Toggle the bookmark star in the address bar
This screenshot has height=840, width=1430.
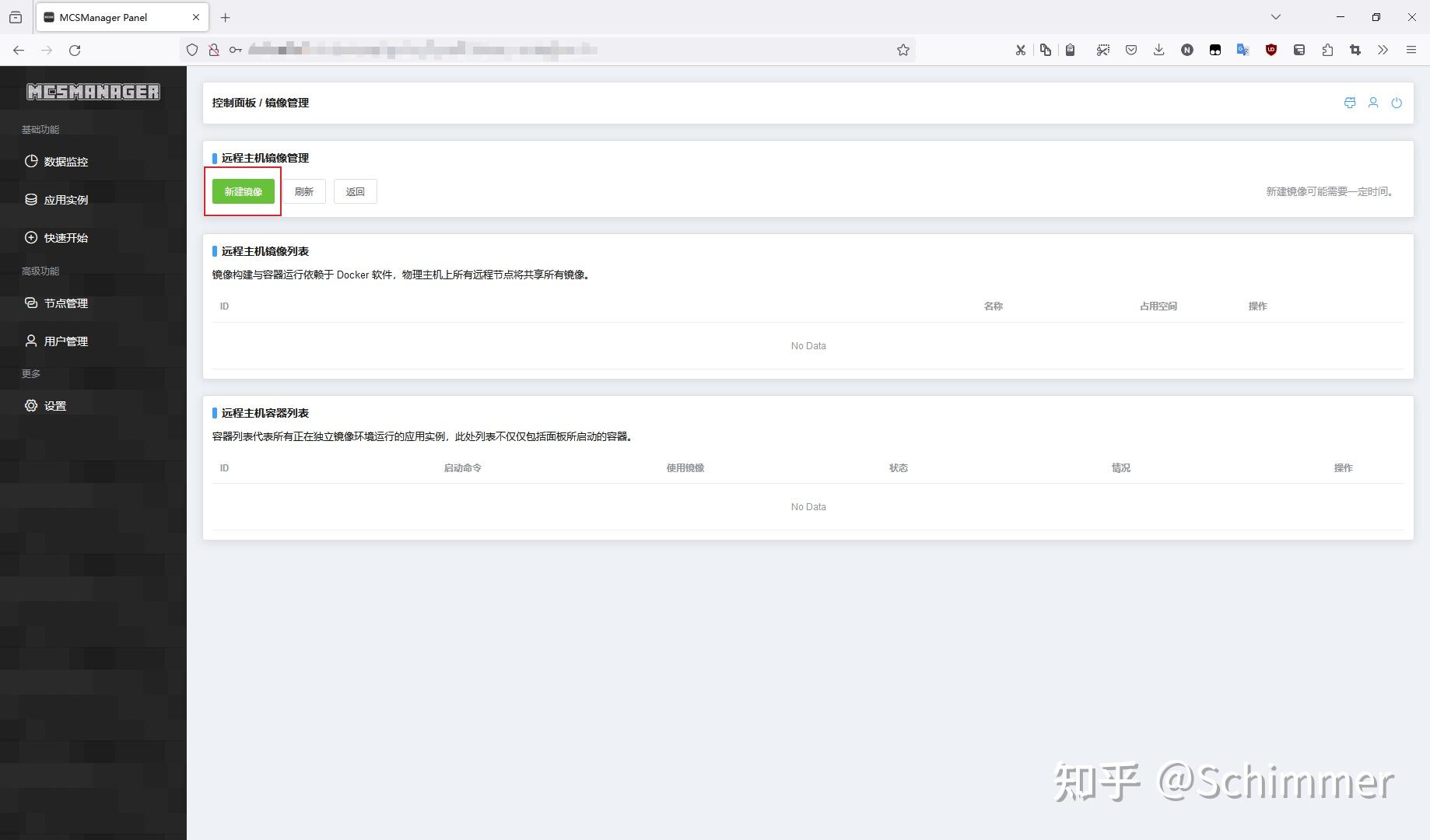(x=903, y=50)
